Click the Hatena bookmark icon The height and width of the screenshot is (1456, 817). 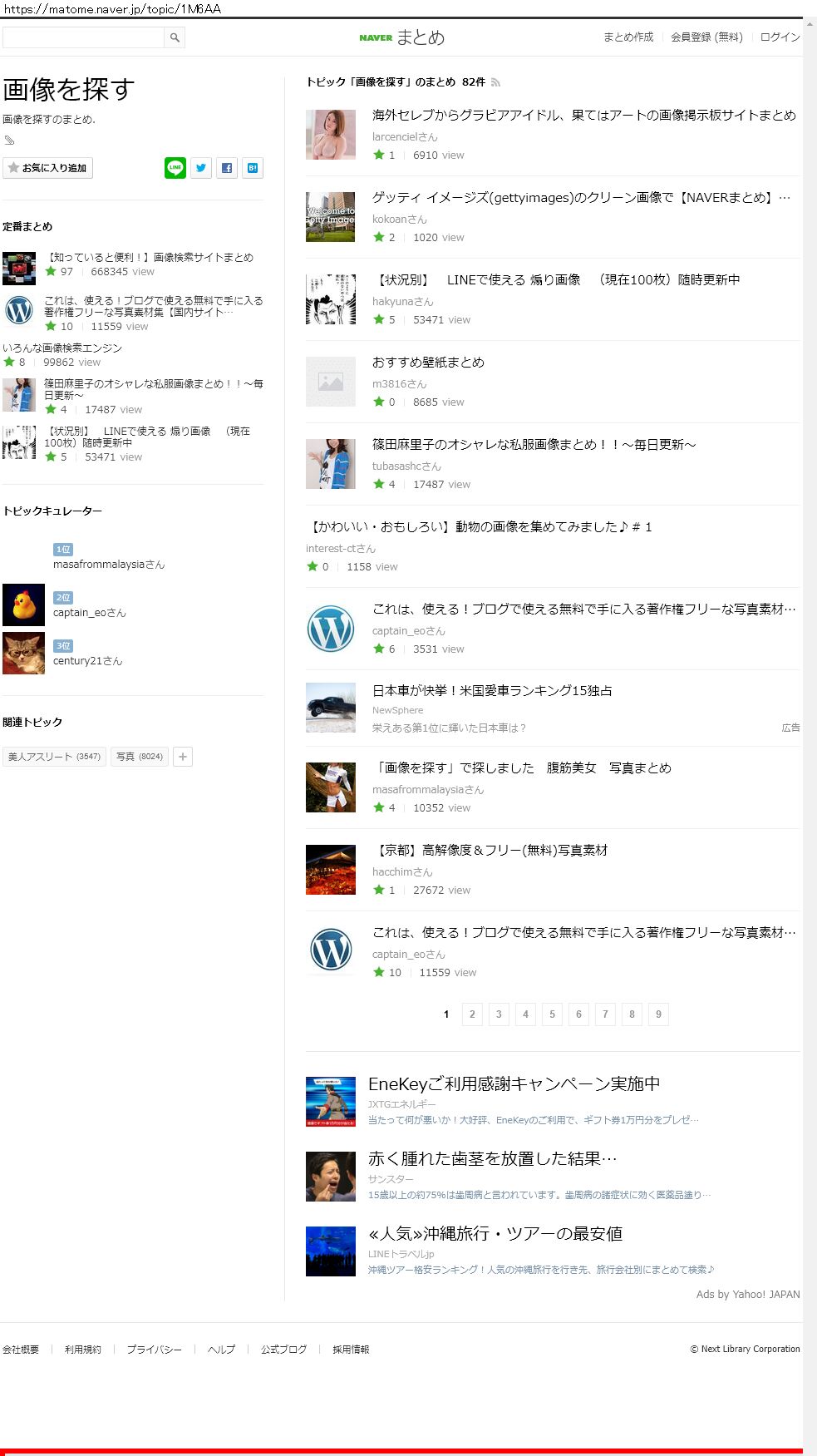click(x=253, y=168)
